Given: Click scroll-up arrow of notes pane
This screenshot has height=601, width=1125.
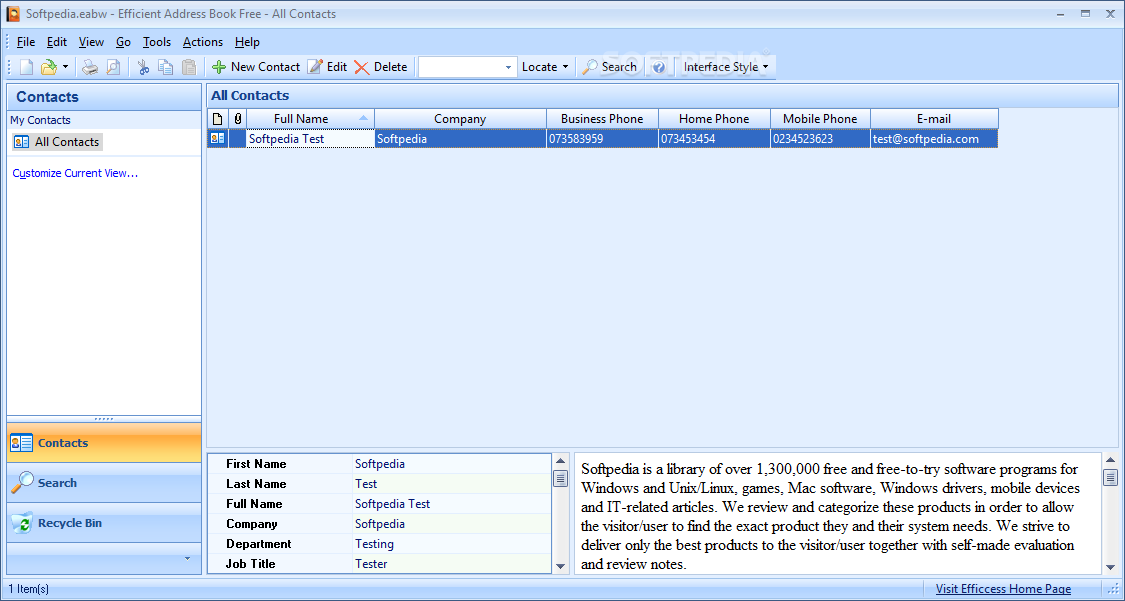Looking at the screenshot, I should [x=1110, y=460].
